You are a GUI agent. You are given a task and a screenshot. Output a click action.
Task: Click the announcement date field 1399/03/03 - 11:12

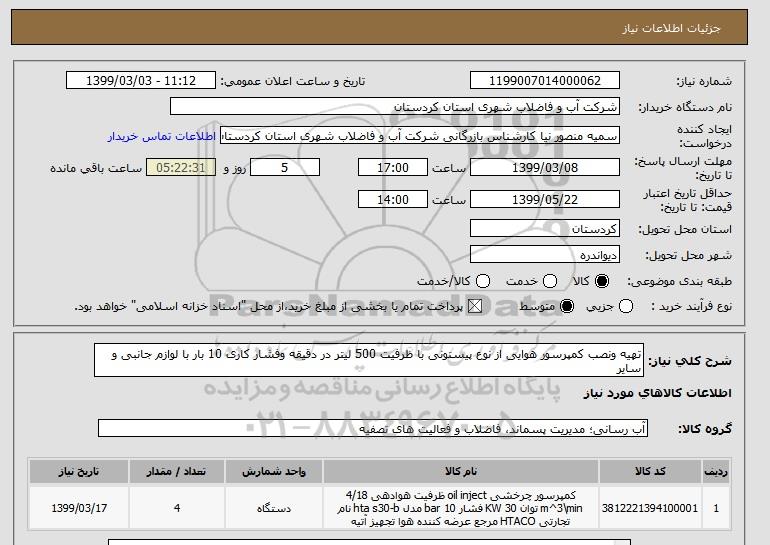[141, 81]
